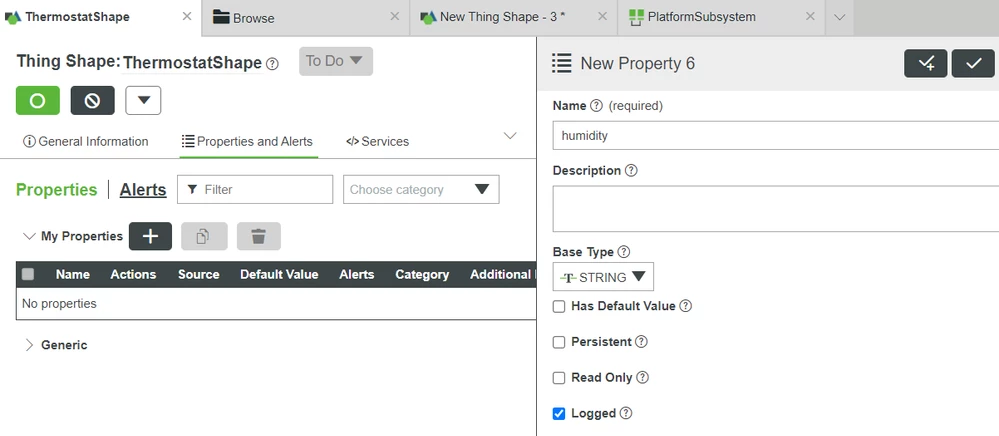
Task: Click the Filter input field
Action: coord(255,189)
